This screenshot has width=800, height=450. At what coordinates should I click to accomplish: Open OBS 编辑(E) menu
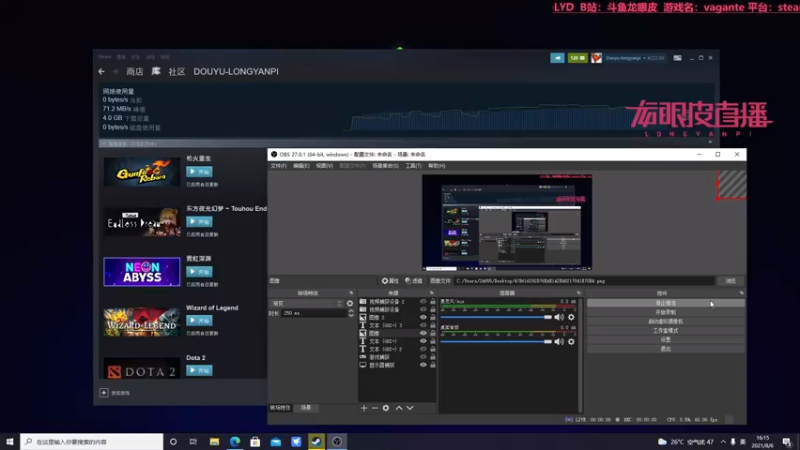point(301,166)
